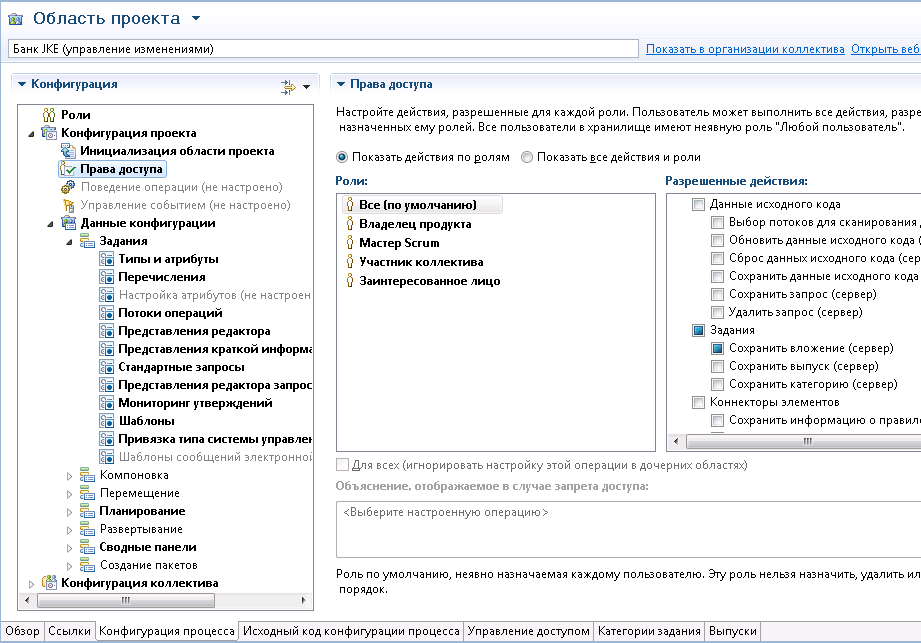Viewport: 921px width, 643px height.
Task: Click role icon next to Участник коллектива
Action: click(x=350, y=262)
